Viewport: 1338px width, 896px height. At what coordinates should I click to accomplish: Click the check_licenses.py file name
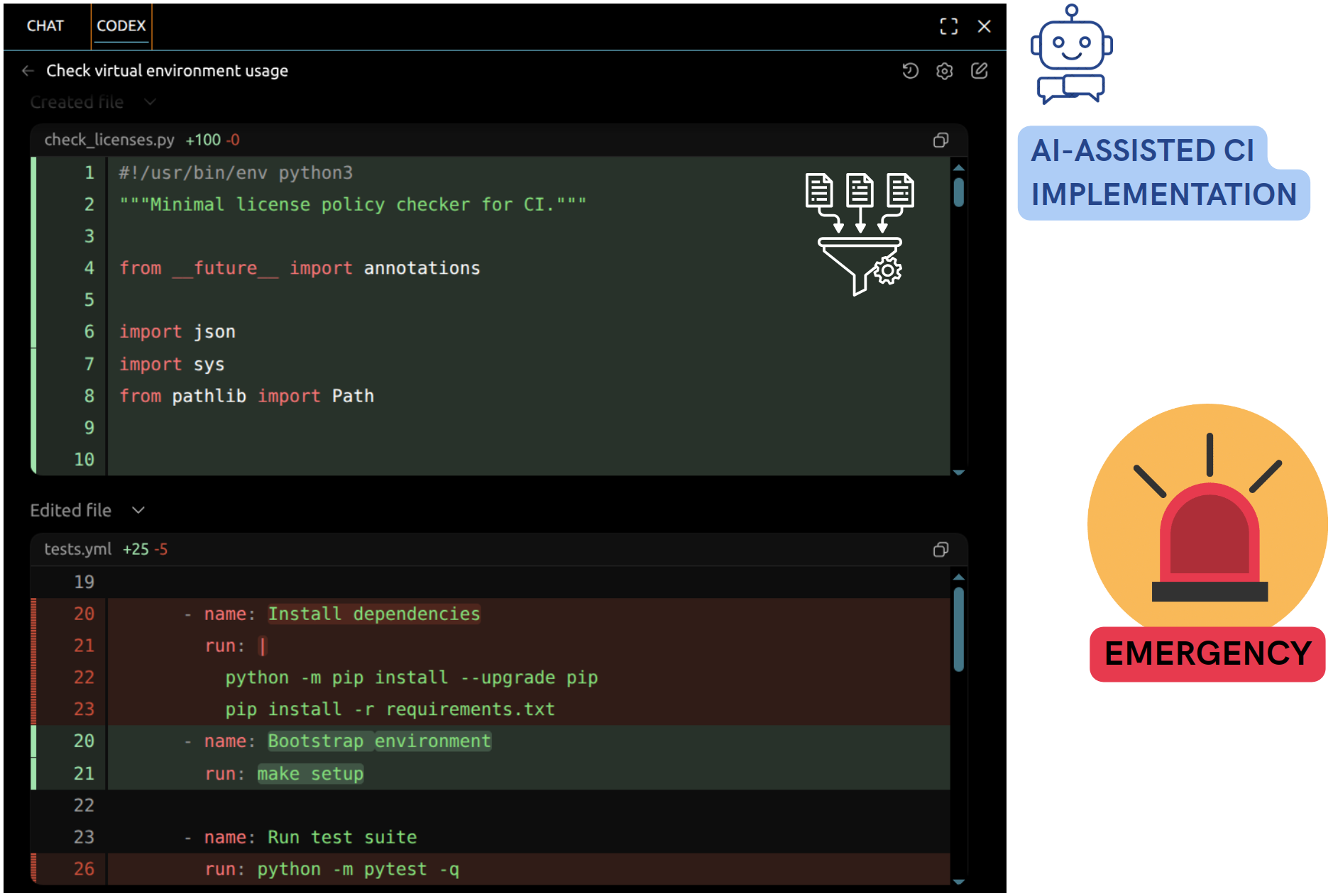click(x=109, y=140)
